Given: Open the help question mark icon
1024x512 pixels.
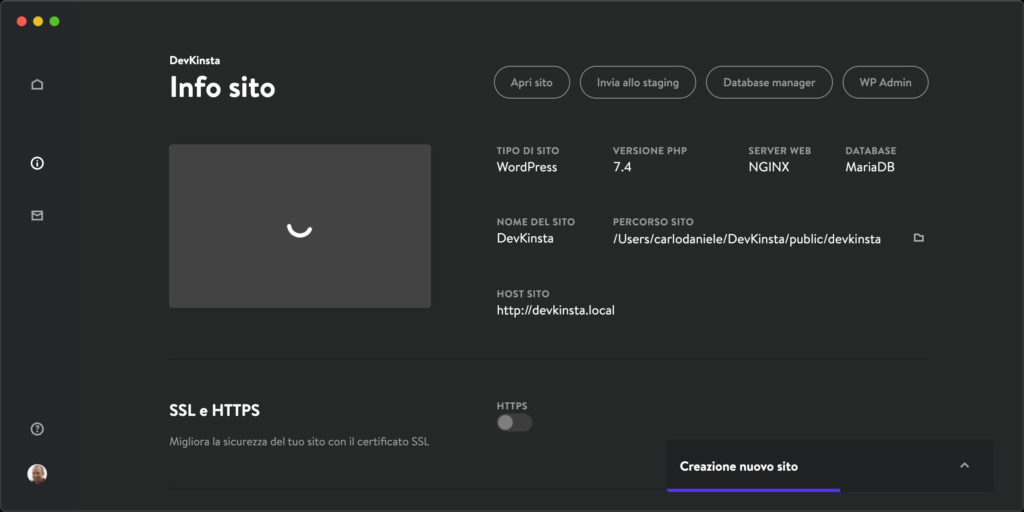Looking at the screenshot, I should pos(37,429).
